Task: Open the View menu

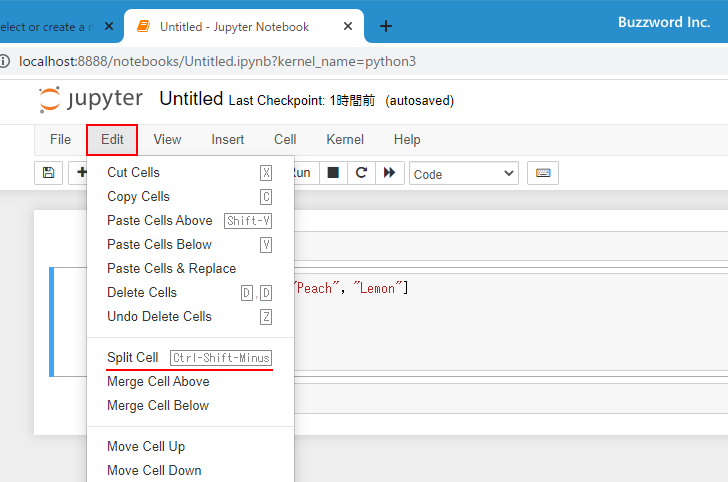Action: click(167, 139)
